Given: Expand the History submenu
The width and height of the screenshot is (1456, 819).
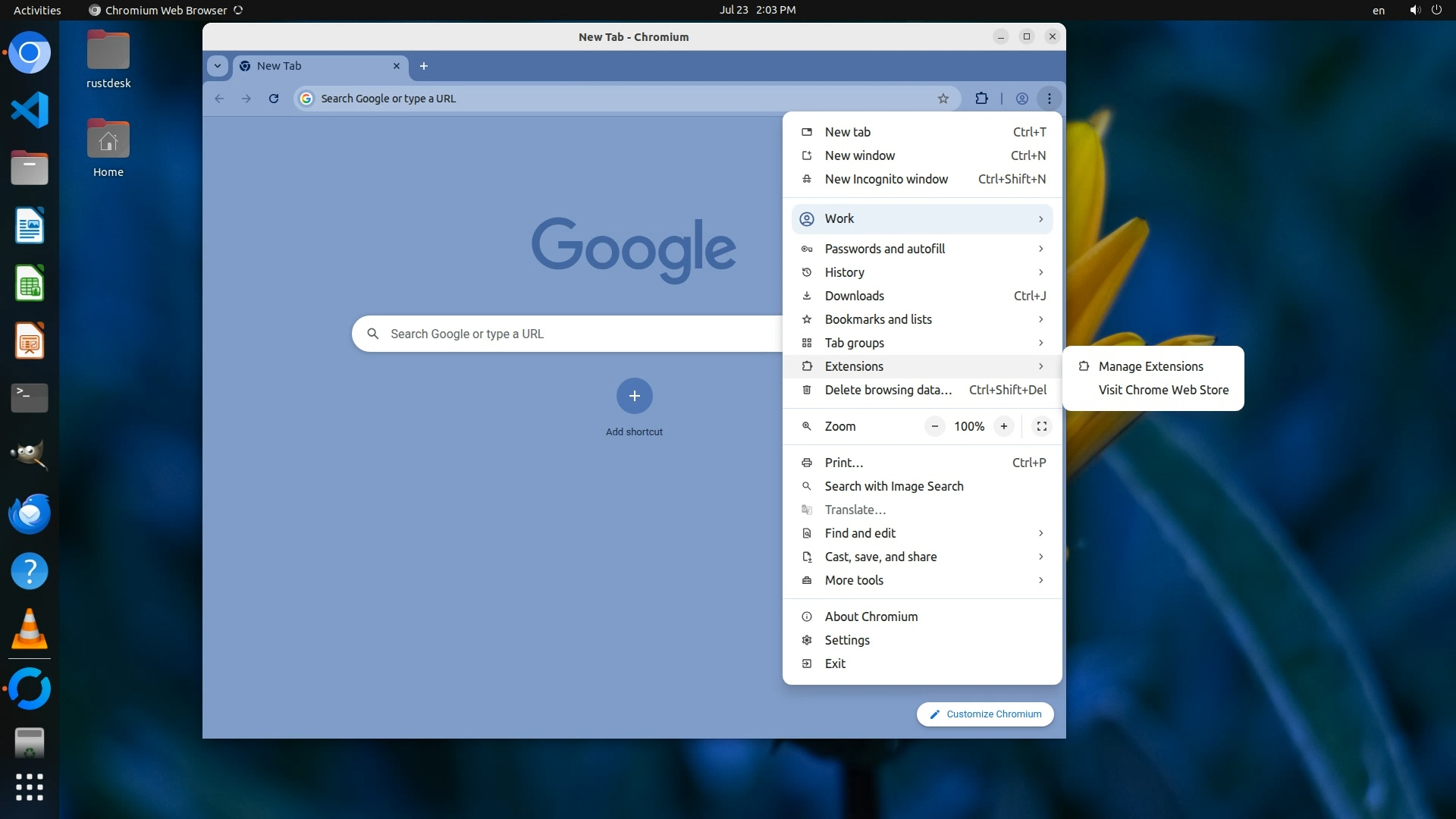Looking at the screenshot, I should pyautogui.click(x=921, y=272).
